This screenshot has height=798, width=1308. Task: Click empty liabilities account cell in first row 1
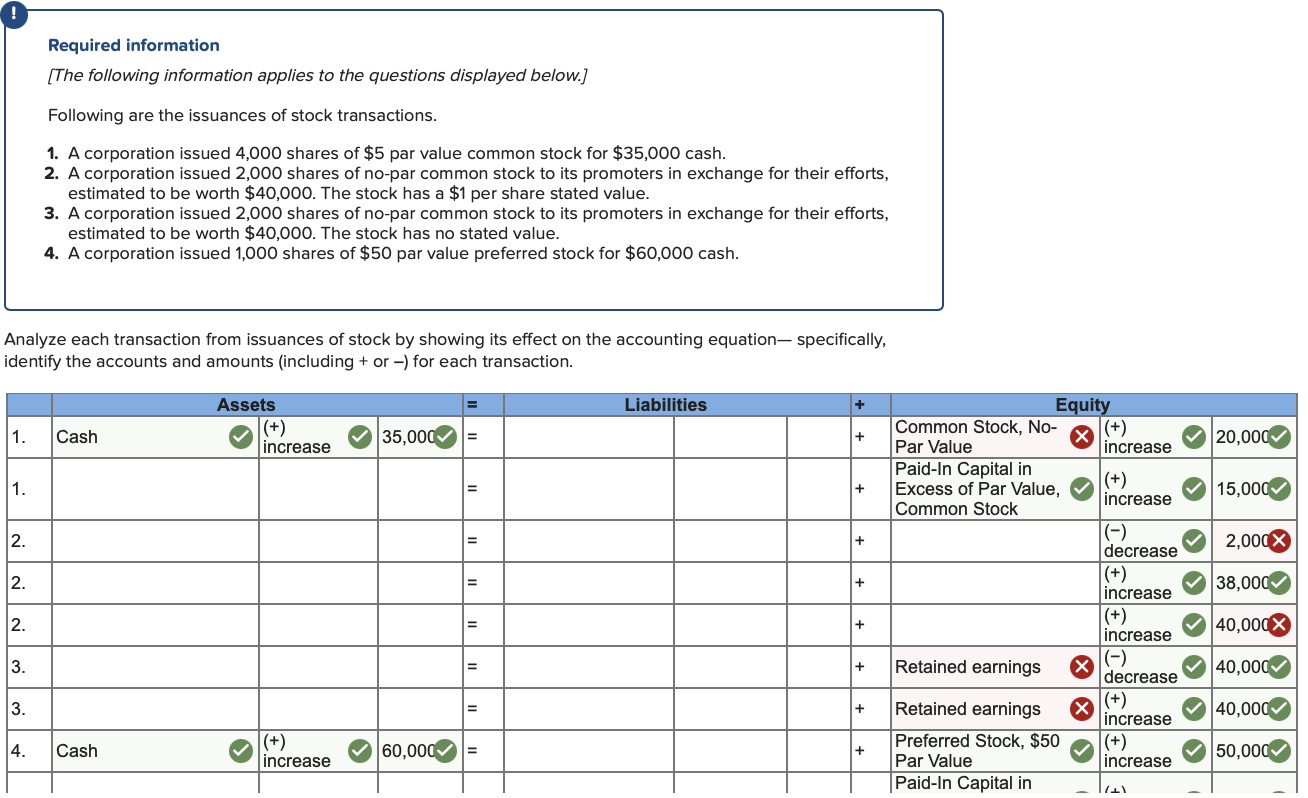[588, 437]
